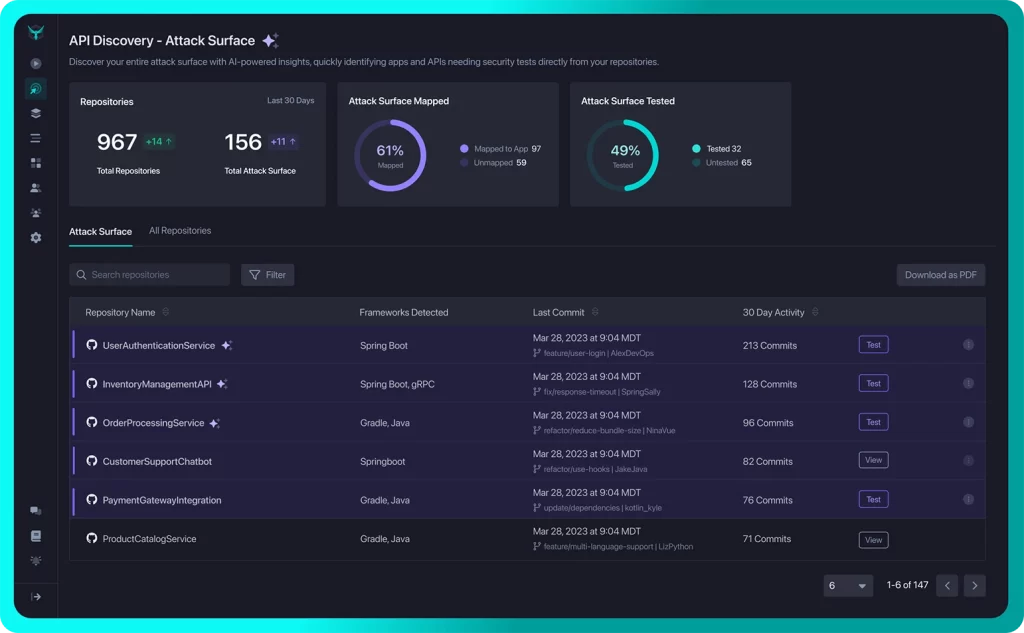Open the bug alert icon in sidebar
The height and width of the screenshot is (633, 1024).
(36, 561)
